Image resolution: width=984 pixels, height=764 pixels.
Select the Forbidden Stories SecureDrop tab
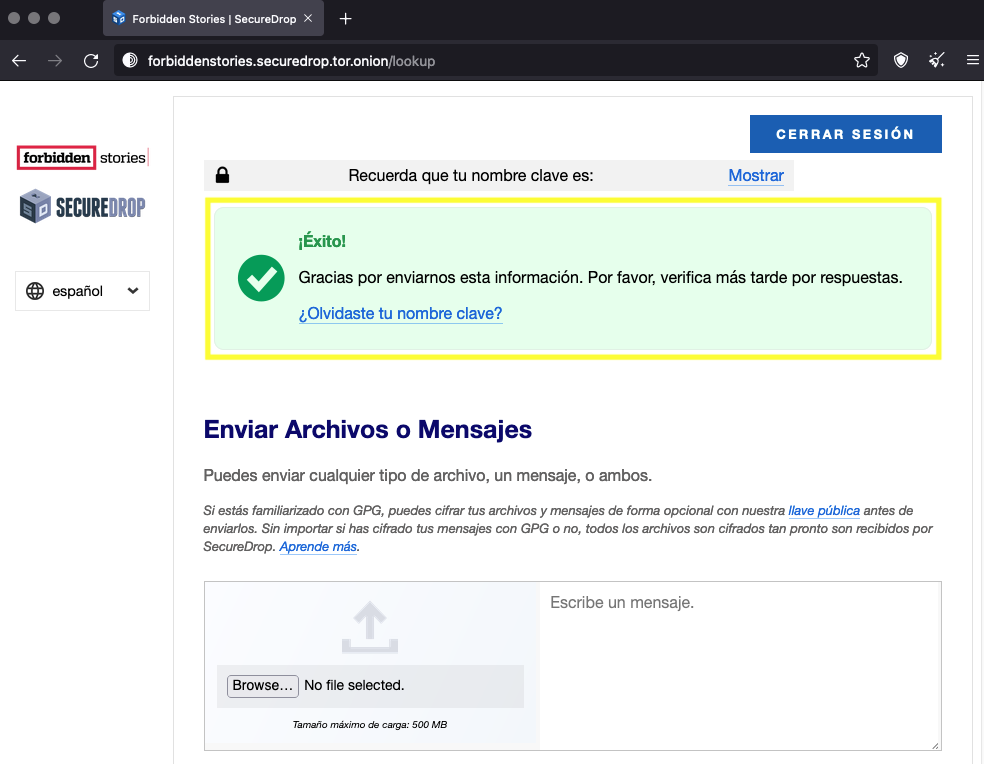[x=205, y=19]
